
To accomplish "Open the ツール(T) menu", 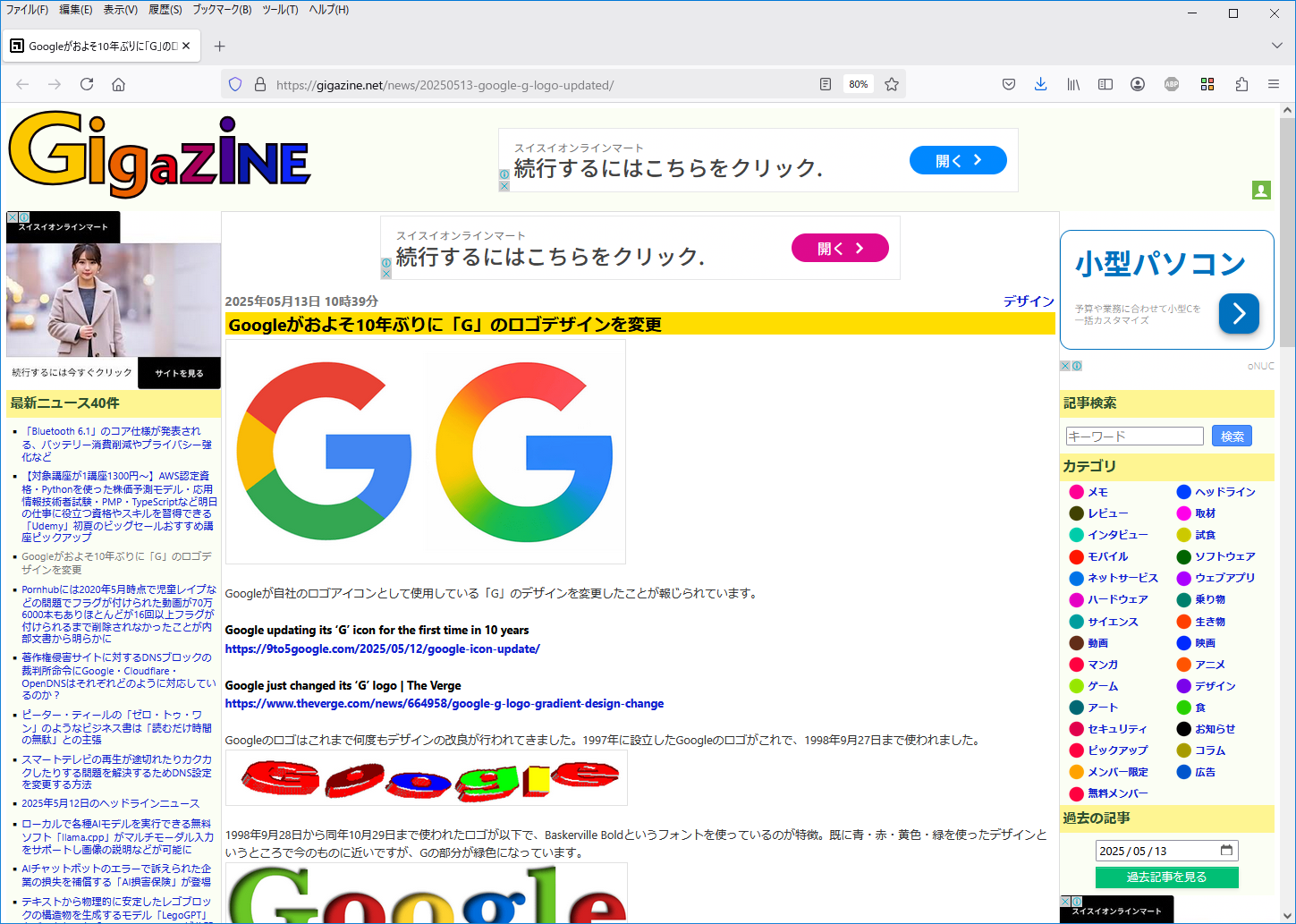I will [x=281, y=10].
